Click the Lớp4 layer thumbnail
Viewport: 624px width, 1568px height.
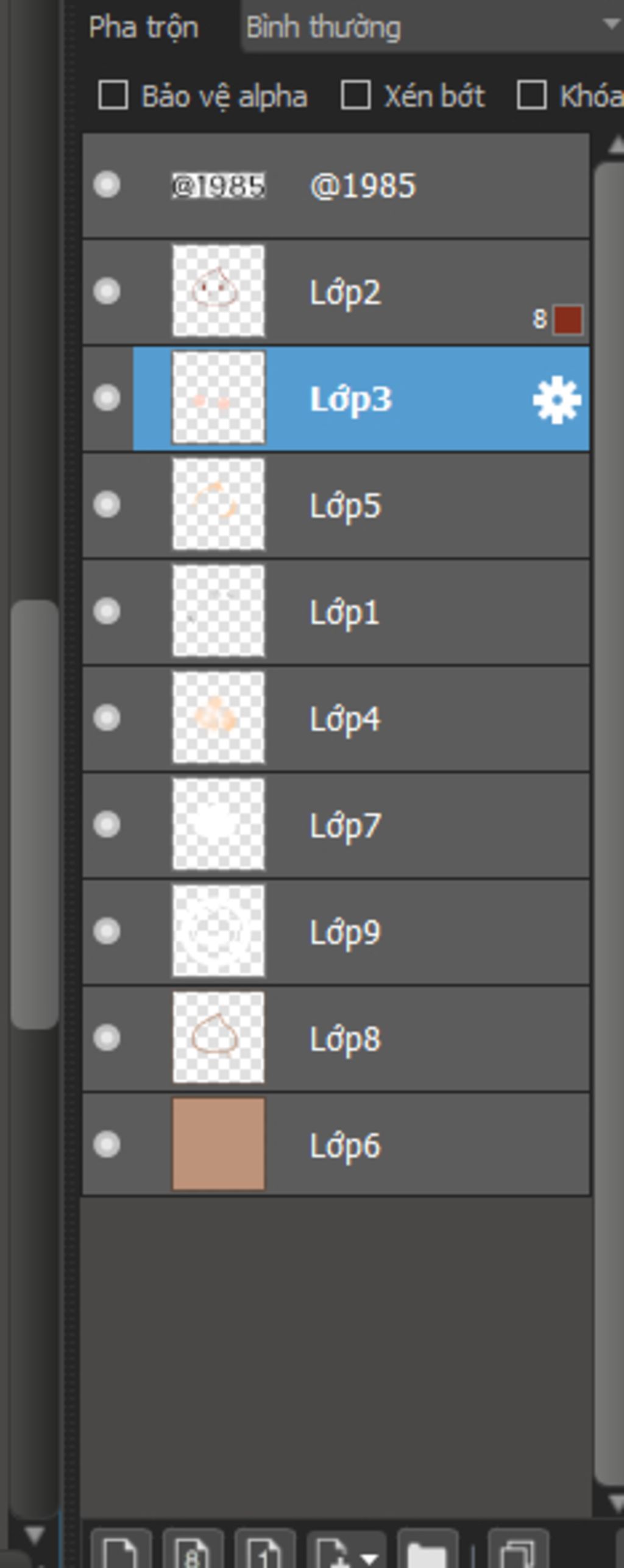click(219, 718)
